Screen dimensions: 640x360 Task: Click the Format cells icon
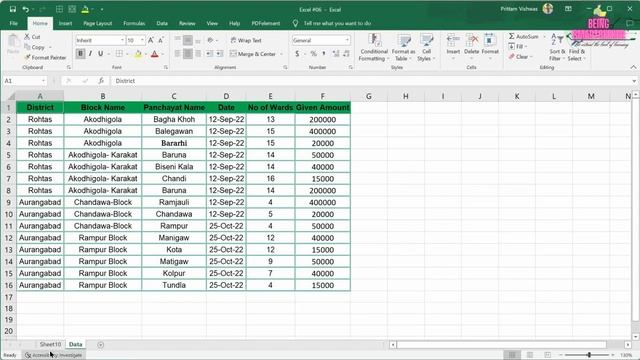(x=490, y=41)
